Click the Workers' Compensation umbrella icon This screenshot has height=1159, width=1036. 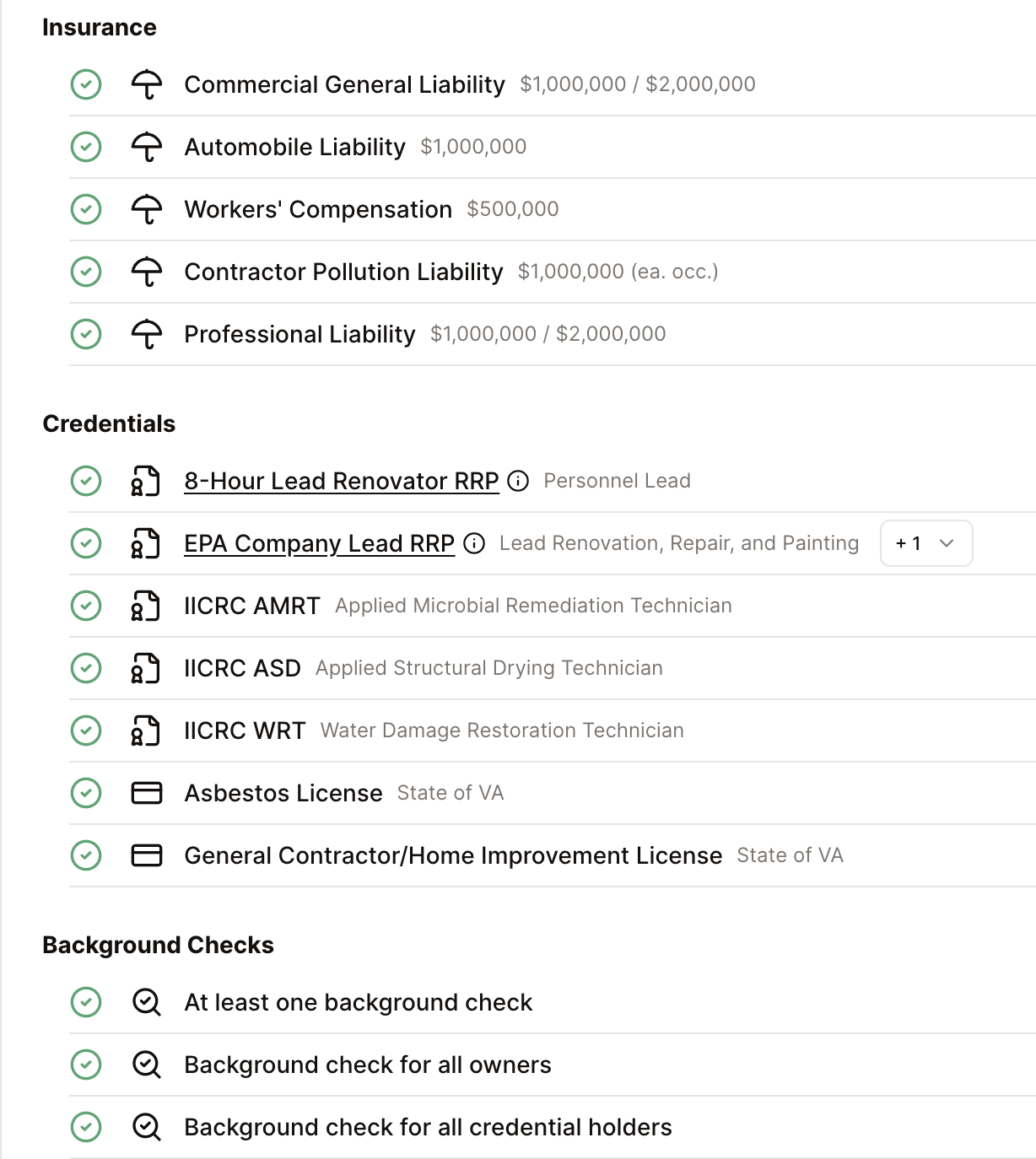[x=146, y=209]
